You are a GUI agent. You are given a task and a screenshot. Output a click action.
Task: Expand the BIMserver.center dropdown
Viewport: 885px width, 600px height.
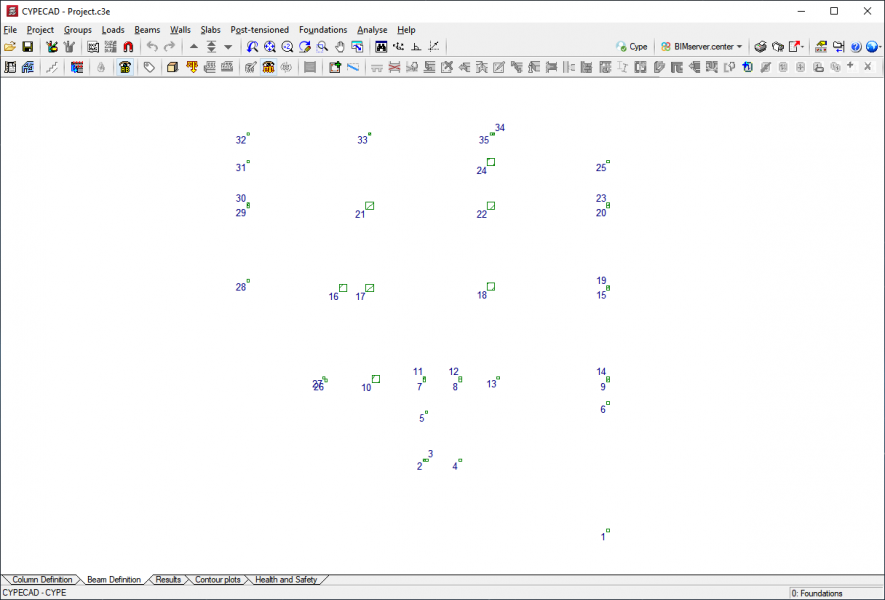(x=739, y=47)
